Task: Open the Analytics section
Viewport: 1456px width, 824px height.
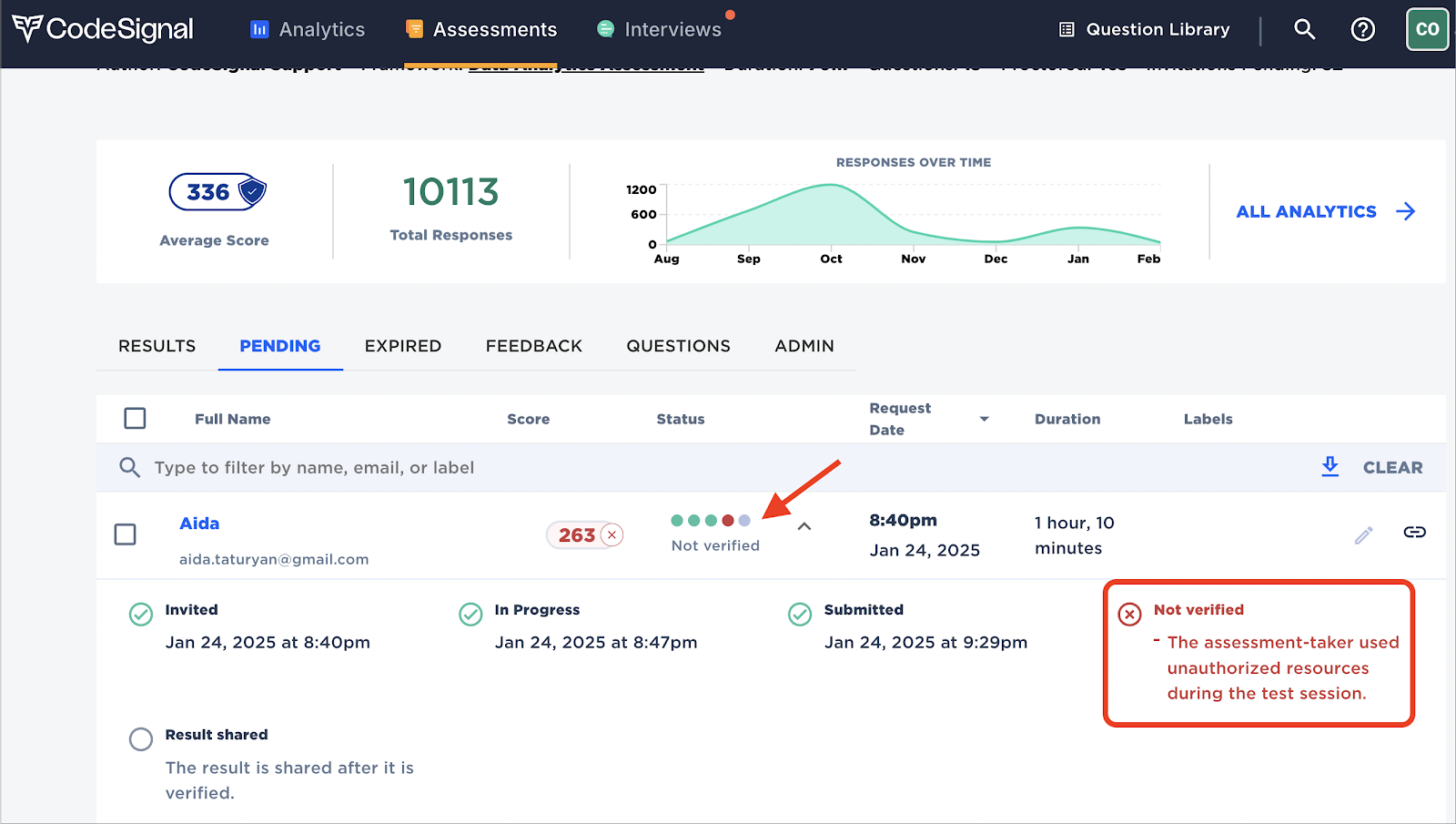Action: click(x=308, y=29)
